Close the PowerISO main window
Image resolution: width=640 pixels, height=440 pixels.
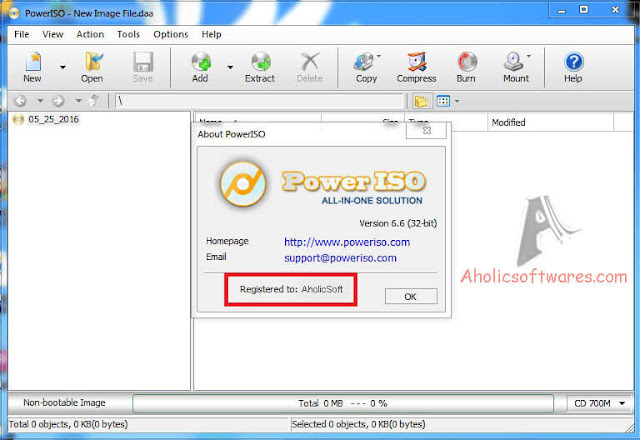click(615, 10)
